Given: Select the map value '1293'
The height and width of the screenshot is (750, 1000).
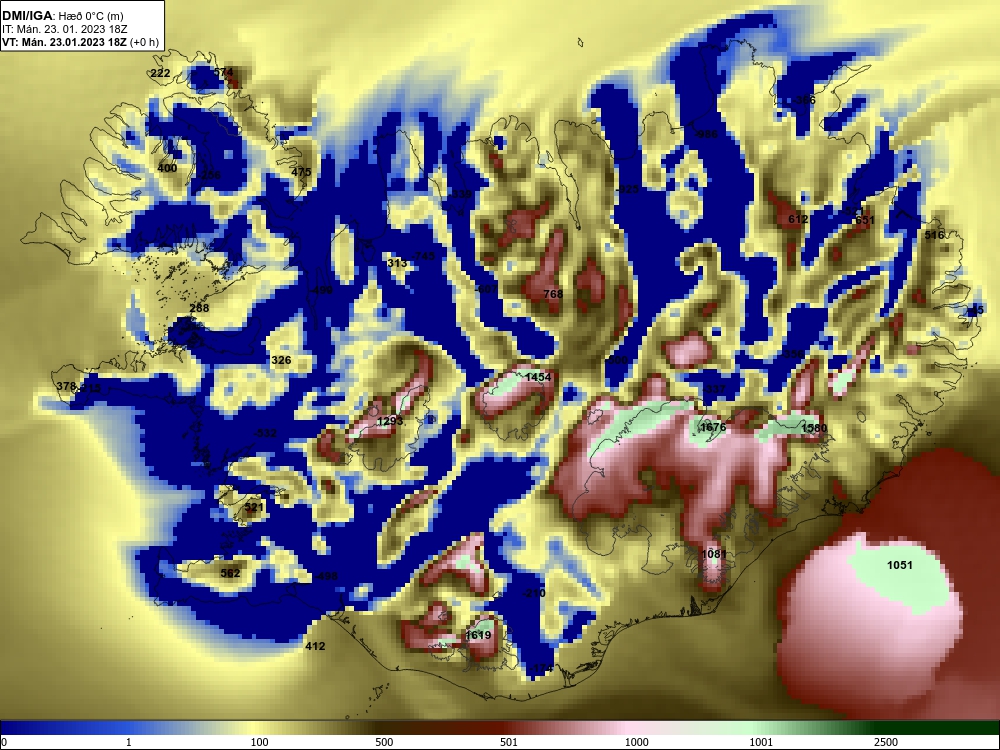Looking at the screenshot, I should click(390, 421).
